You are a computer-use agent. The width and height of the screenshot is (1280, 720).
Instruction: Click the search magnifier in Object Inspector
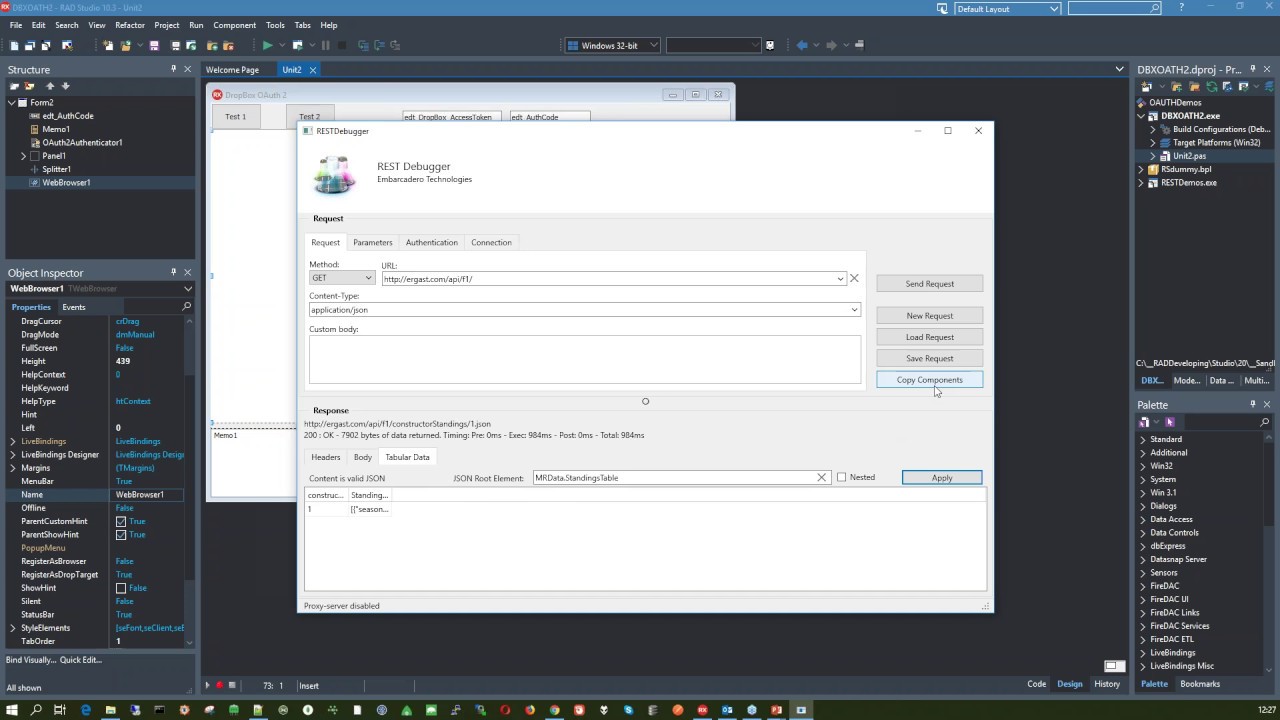point(187,307)
